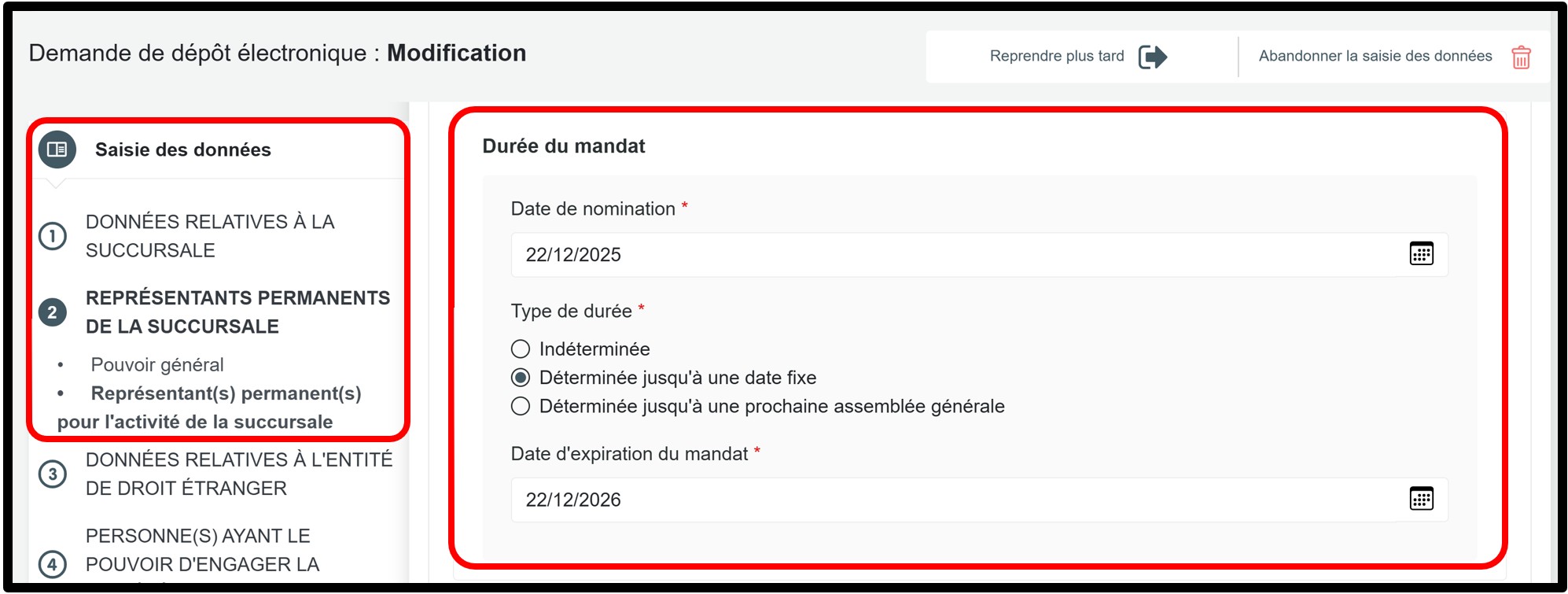Go to Données relatives à l'entité de droit étranger

pyautogui.click(x=238, y=474)
